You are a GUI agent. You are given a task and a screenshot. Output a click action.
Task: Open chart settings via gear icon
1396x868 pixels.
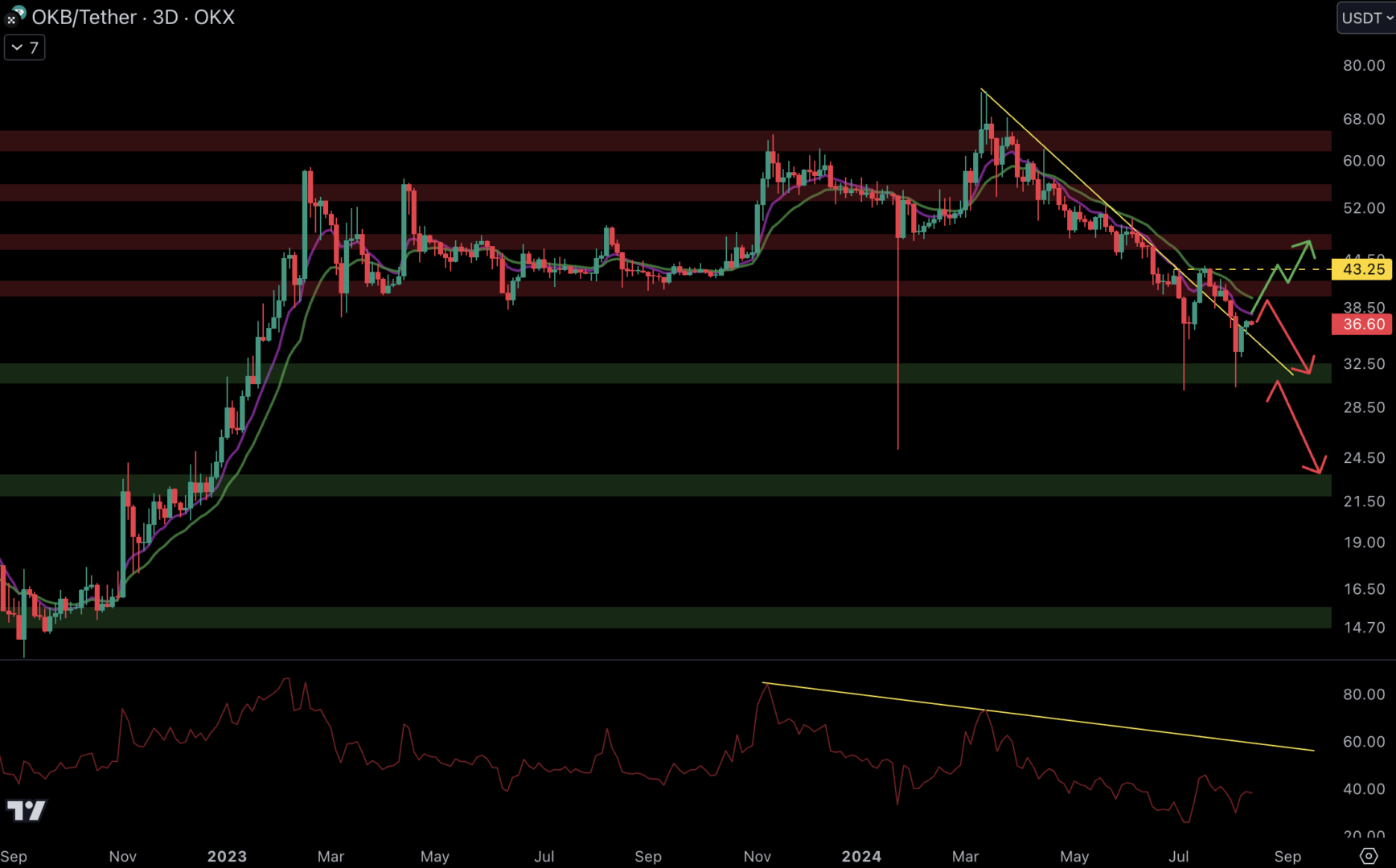point(1368,856)
